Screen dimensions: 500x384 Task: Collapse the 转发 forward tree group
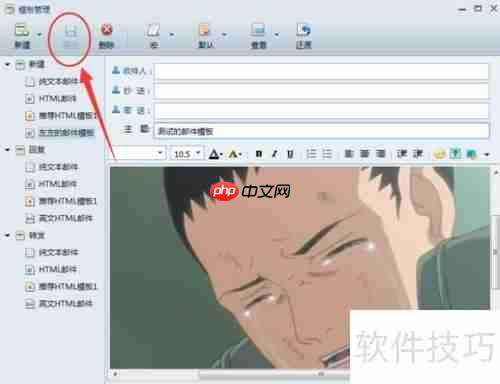tap(7, 235)
